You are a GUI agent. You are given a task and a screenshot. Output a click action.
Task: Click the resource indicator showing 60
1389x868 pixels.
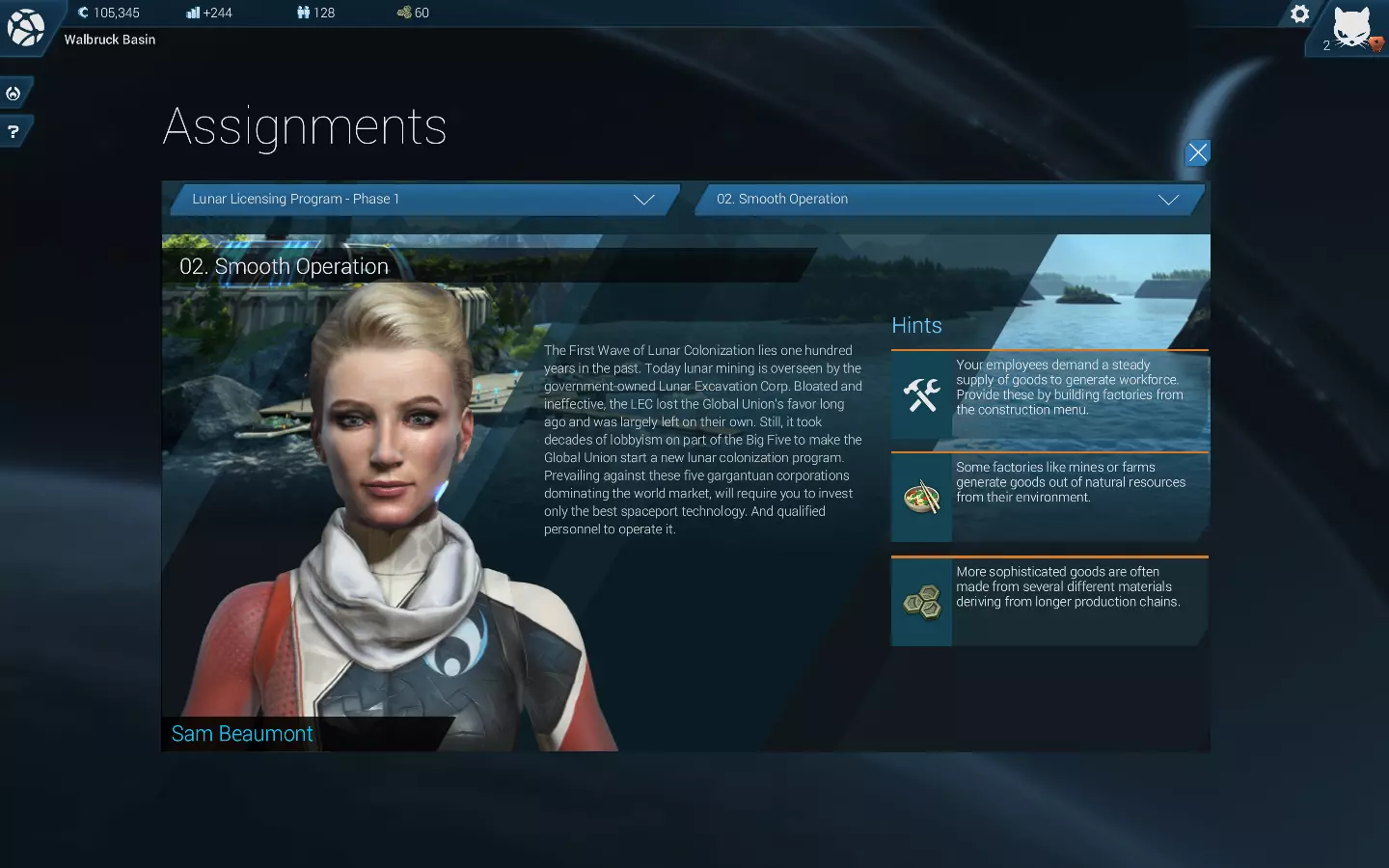[x=413, y=13]
